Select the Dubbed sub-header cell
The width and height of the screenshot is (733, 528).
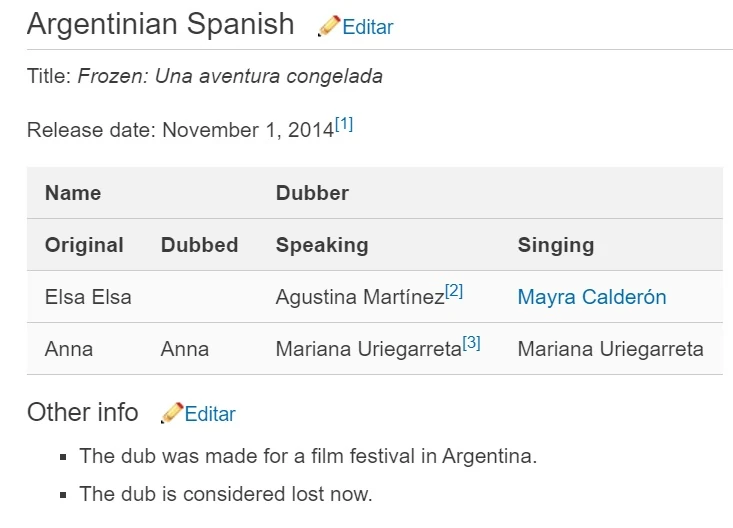click(199, 245)
